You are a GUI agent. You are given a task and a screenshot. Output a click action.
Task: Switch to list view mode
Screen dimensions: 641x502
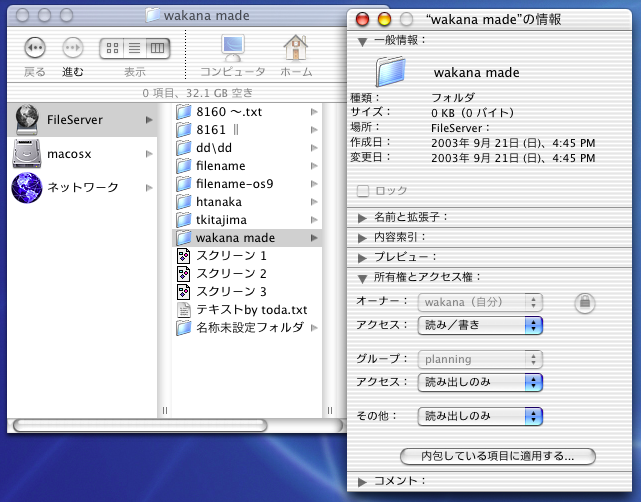coord(135,48)
